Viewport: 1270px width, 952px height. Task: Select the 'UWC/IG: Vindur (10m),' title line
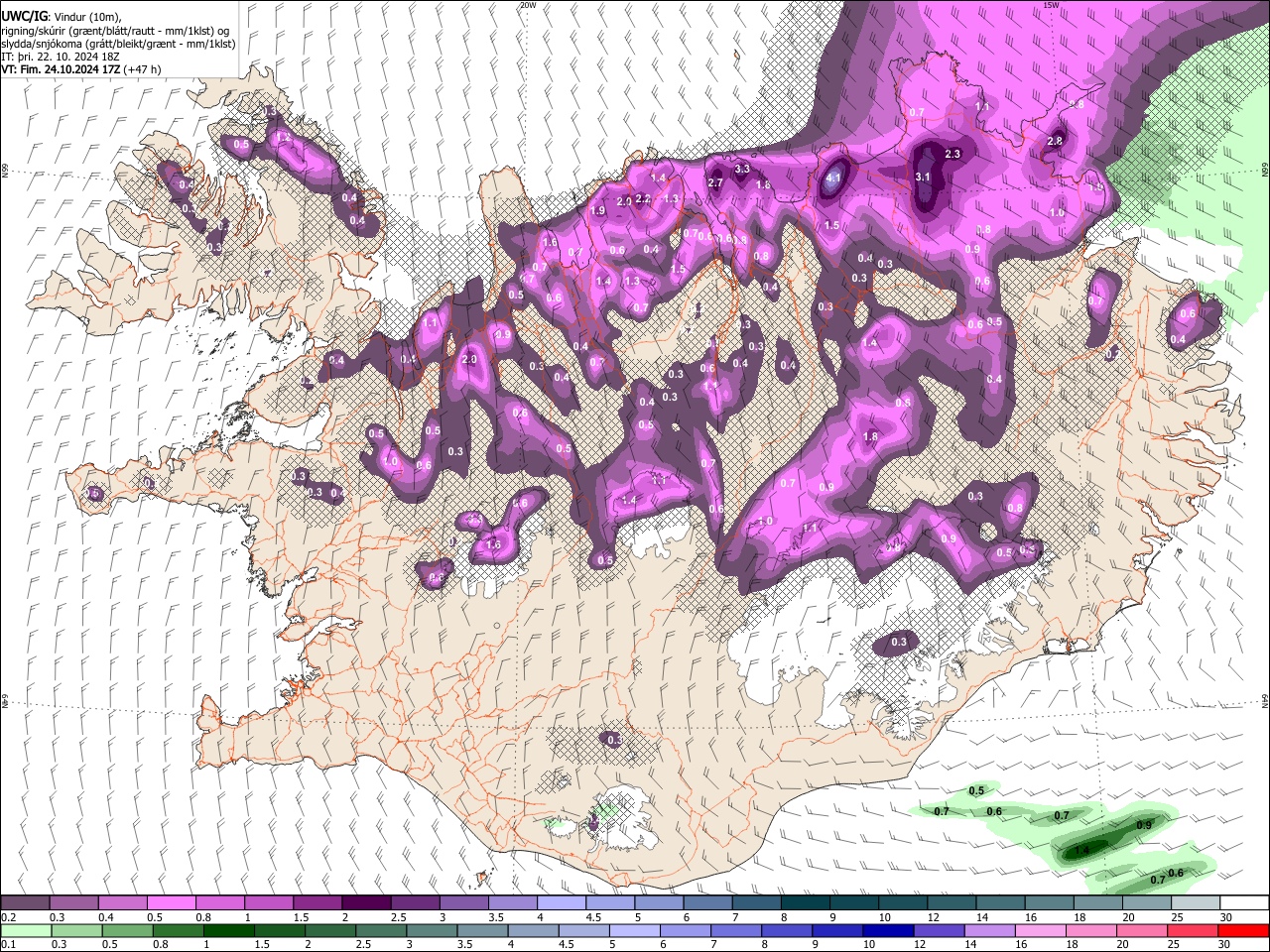pyautogui.click(x=62, y=16)
